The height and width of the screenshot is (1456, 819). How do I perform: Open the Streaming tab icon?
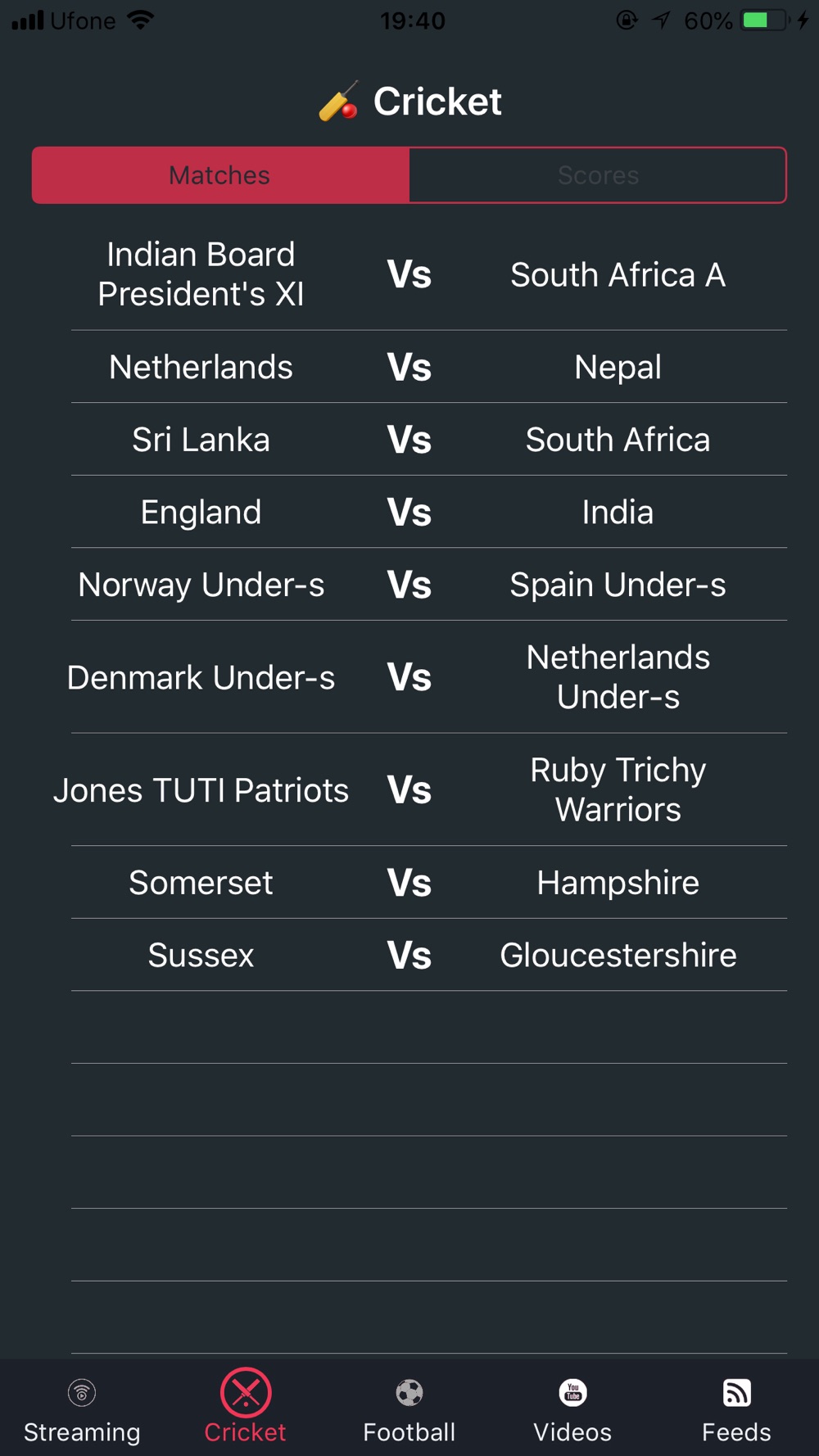82,1393
